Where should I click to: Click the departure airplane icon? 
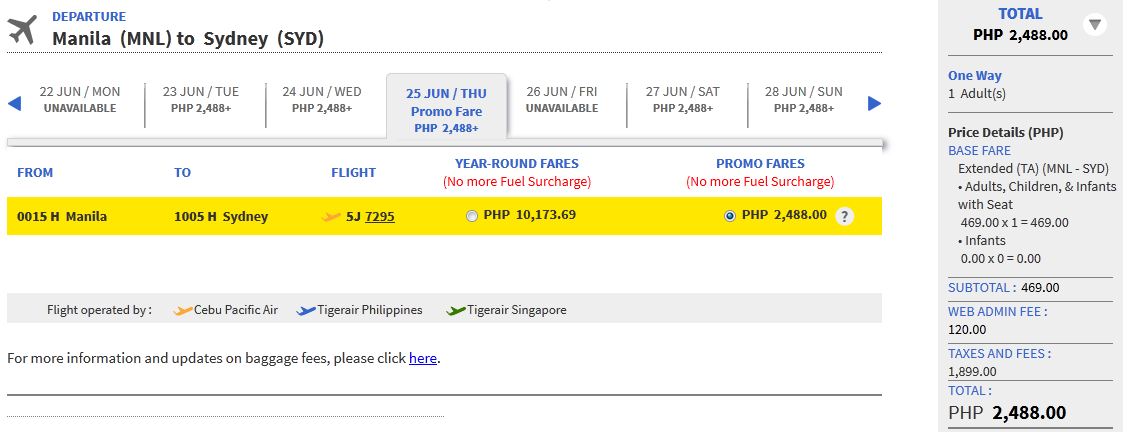pyautogui.click(x=21, y=30)
